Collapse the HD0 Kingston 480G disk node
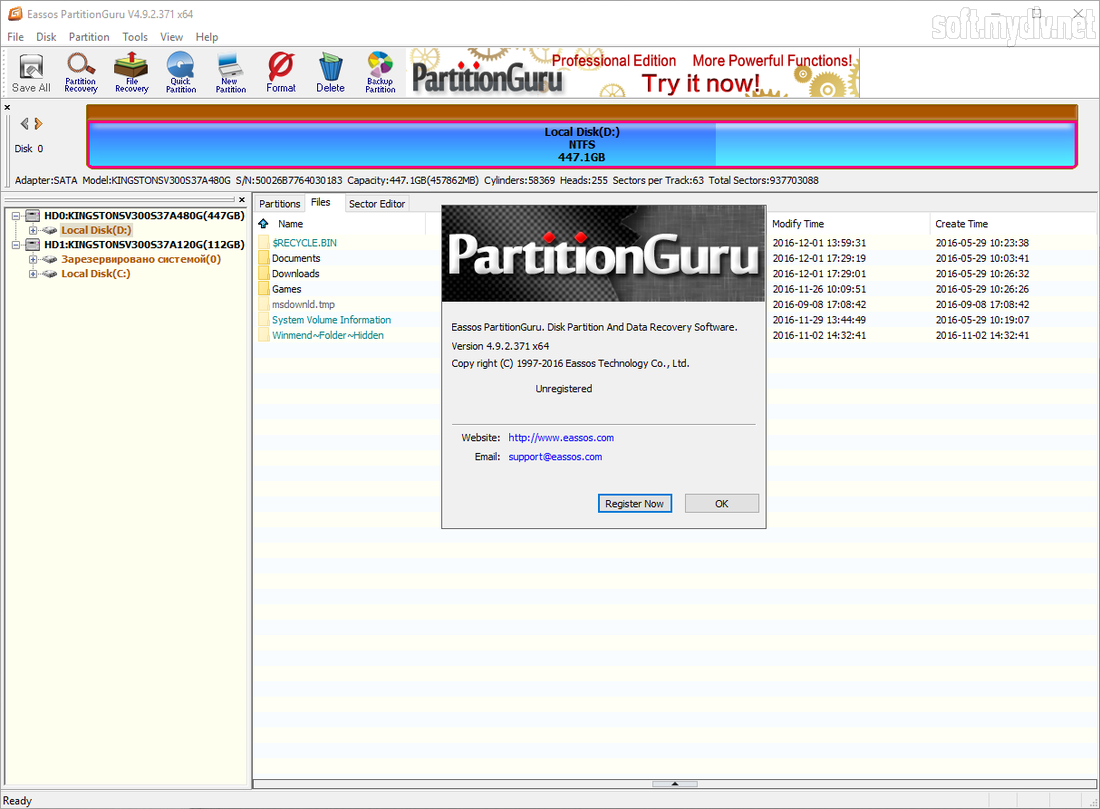 tap(16, 216)
